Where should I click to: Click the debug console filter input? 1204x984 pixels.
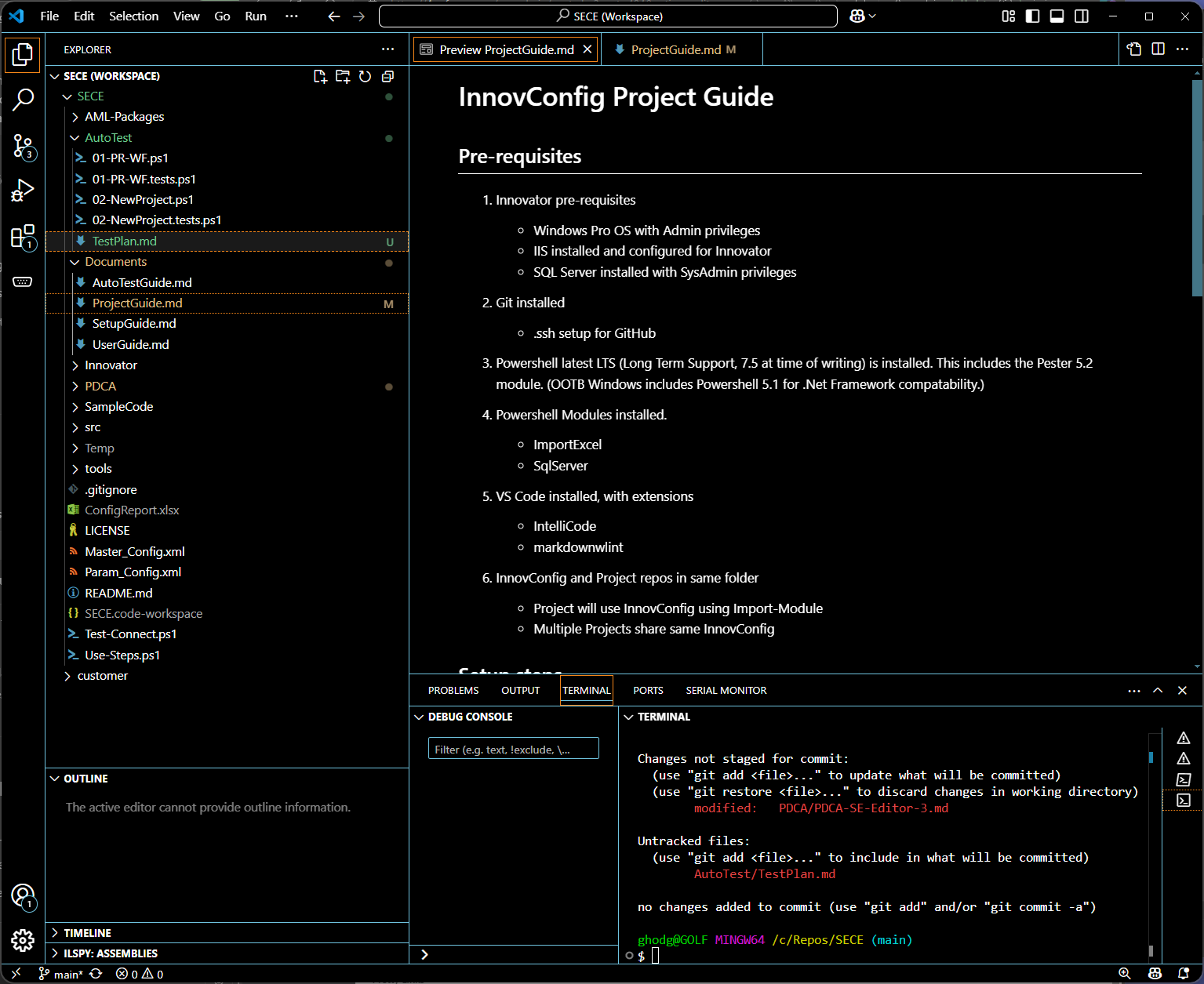[514, 749]
